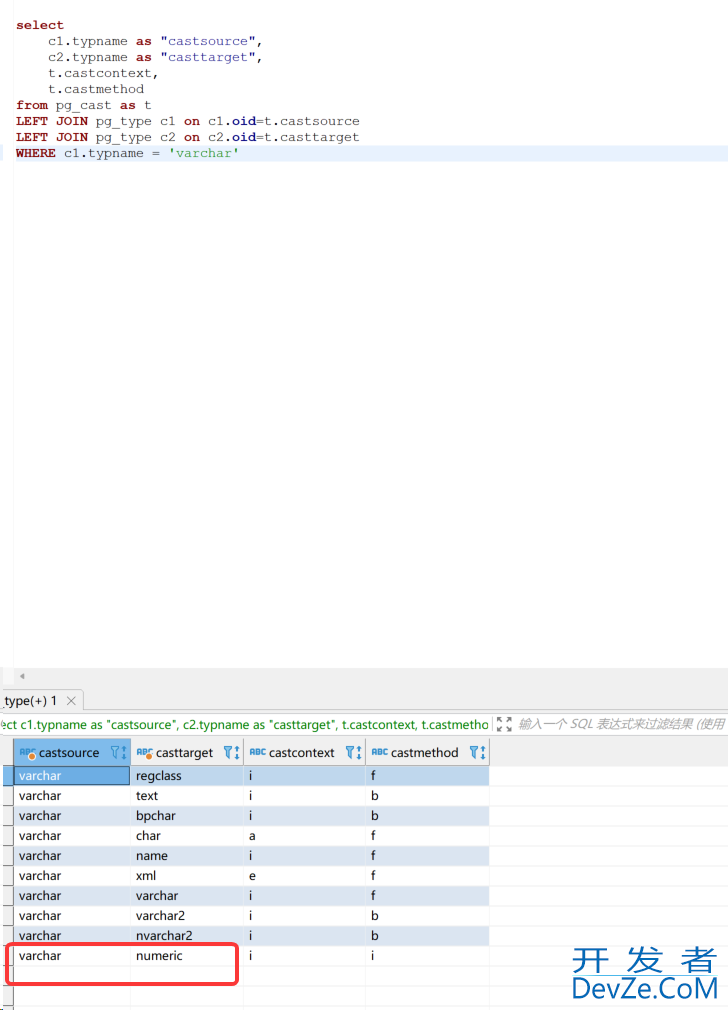
Task: Close the pg_type(+) 1 result tab
Action: tap(71, 701)
